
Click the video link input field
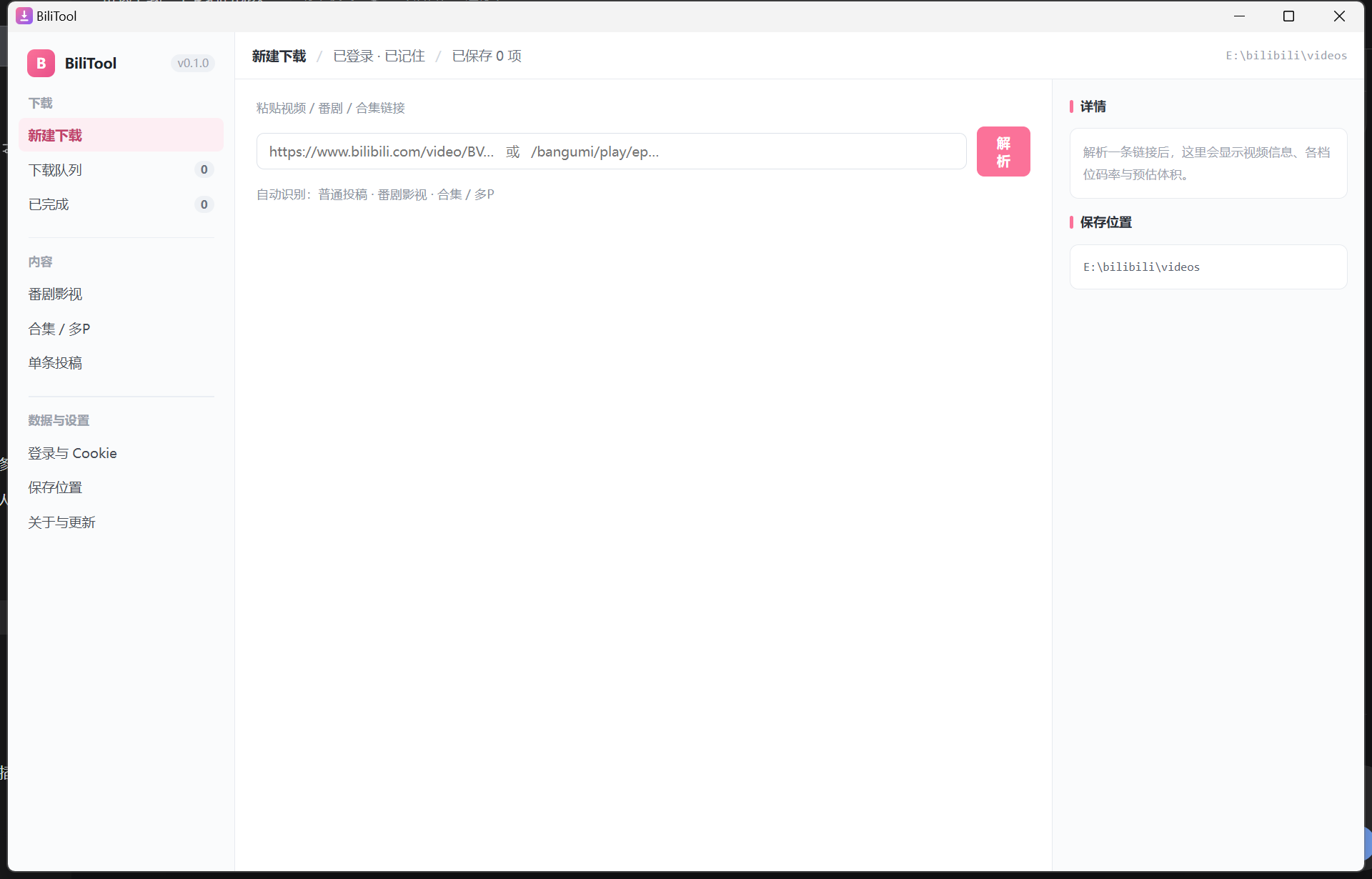[x=611, y=152]
